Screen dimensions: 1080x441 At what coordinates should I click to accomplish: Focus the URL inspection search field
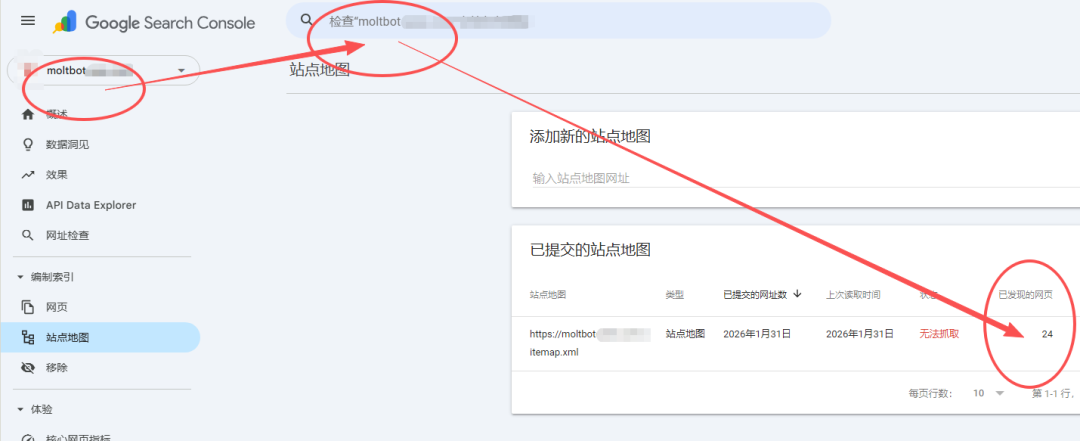tap(558, 21)
